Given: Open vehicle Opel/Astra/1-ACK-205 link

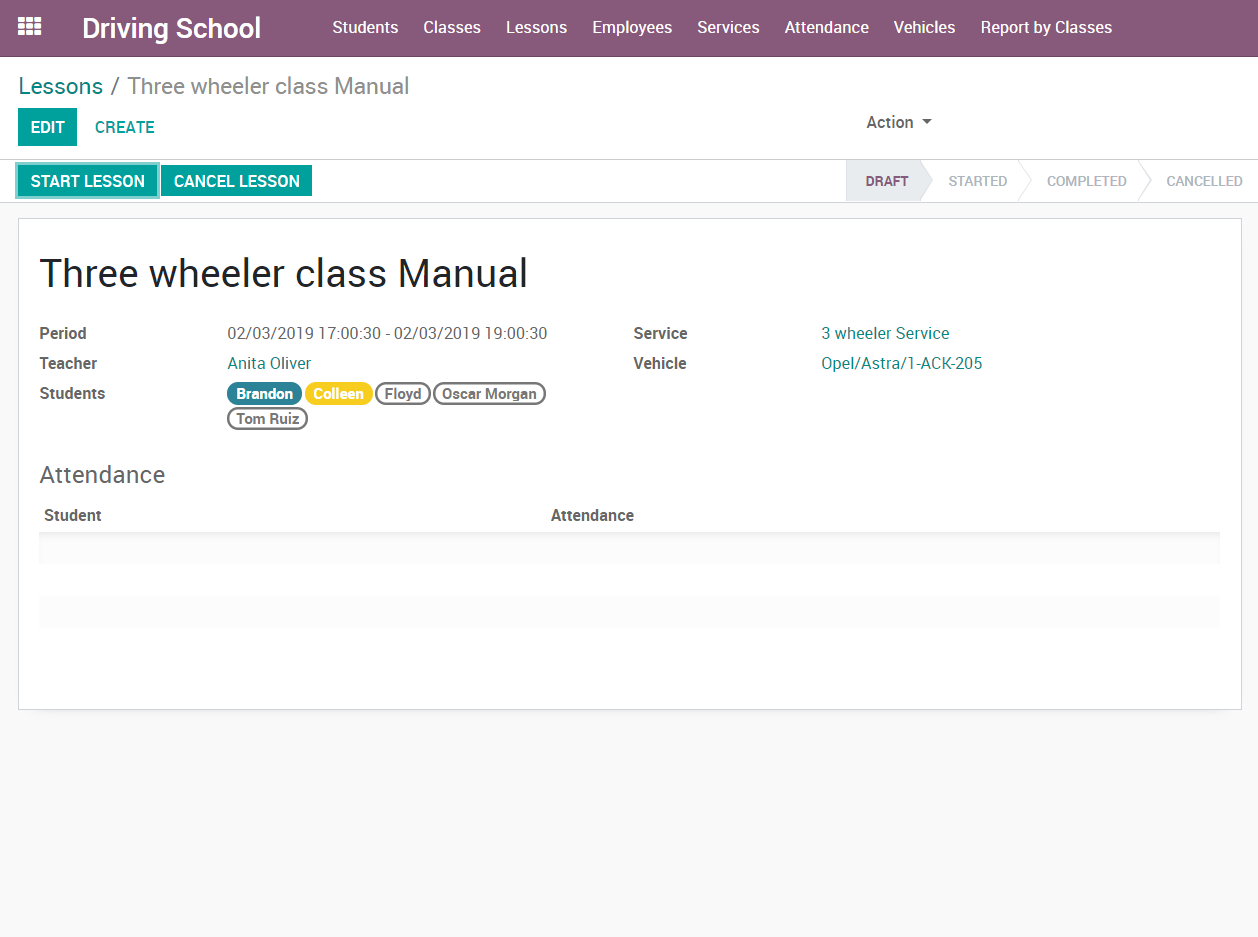Looking at the screenshot, I should (x=901, y=363).
